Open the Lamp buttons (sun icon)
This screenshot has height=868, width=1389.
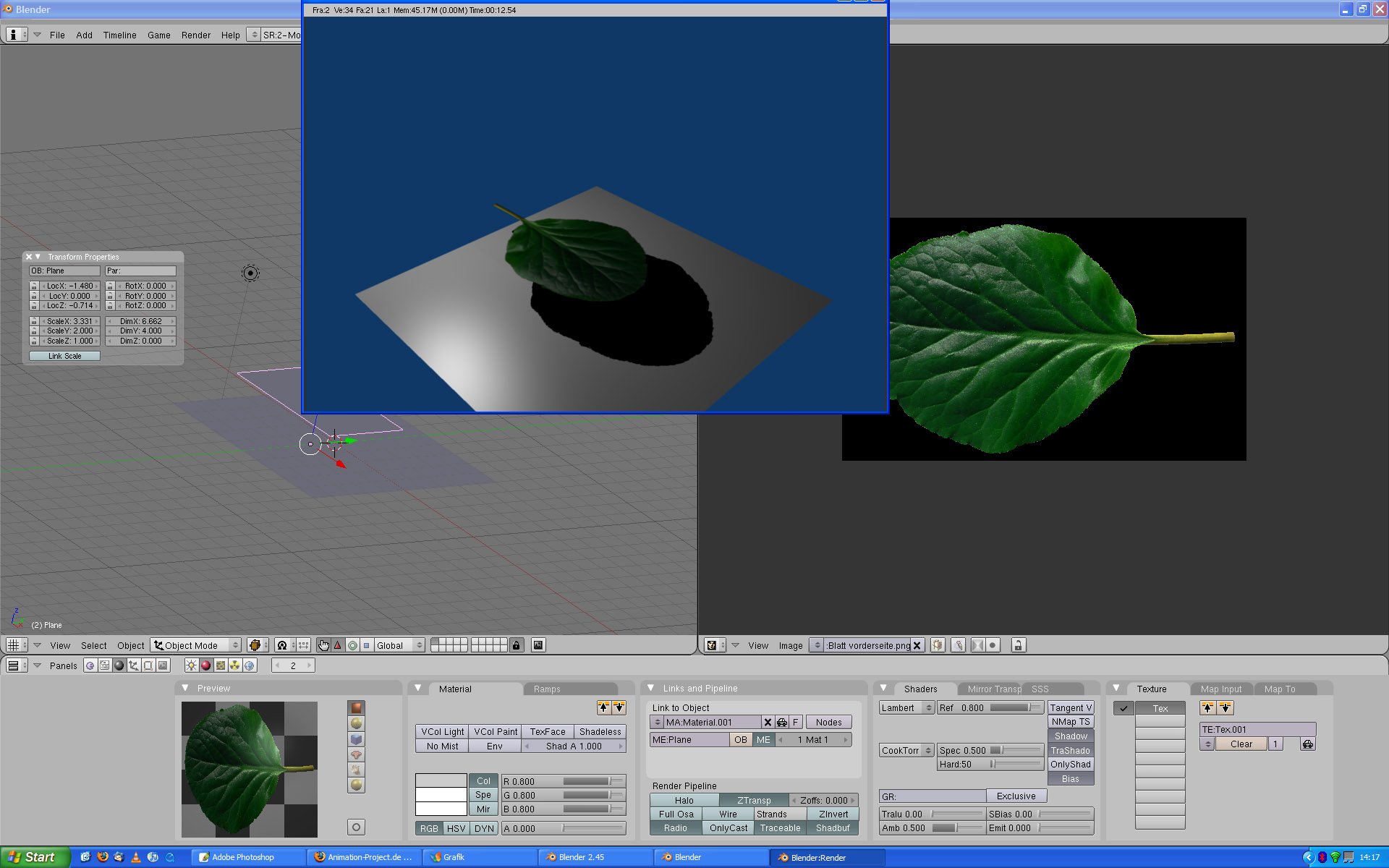coord(191,665)
